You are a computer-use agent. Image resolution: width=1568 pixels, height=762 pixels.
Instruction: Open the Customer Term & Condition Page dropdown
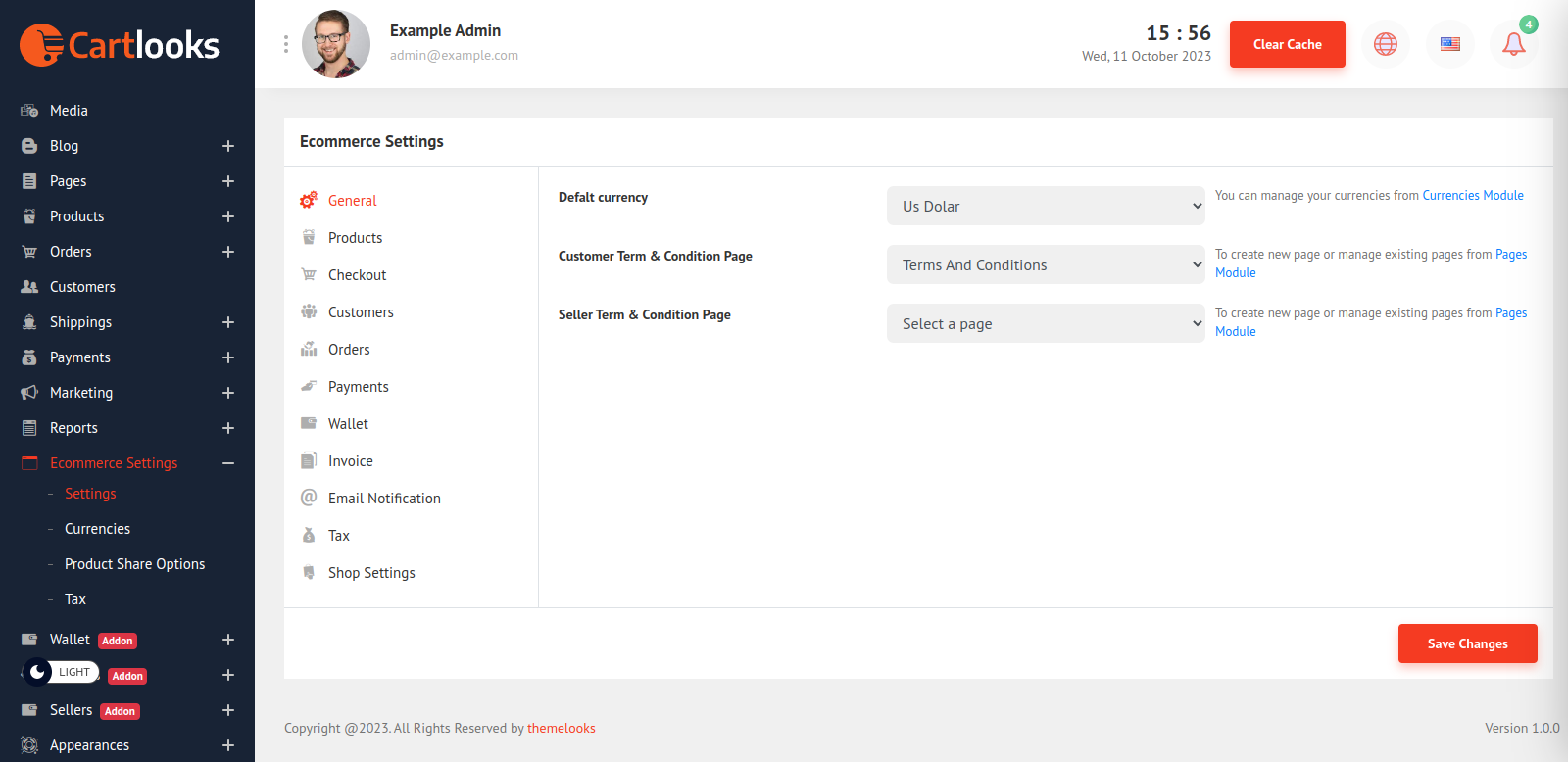coord(1046,264)
